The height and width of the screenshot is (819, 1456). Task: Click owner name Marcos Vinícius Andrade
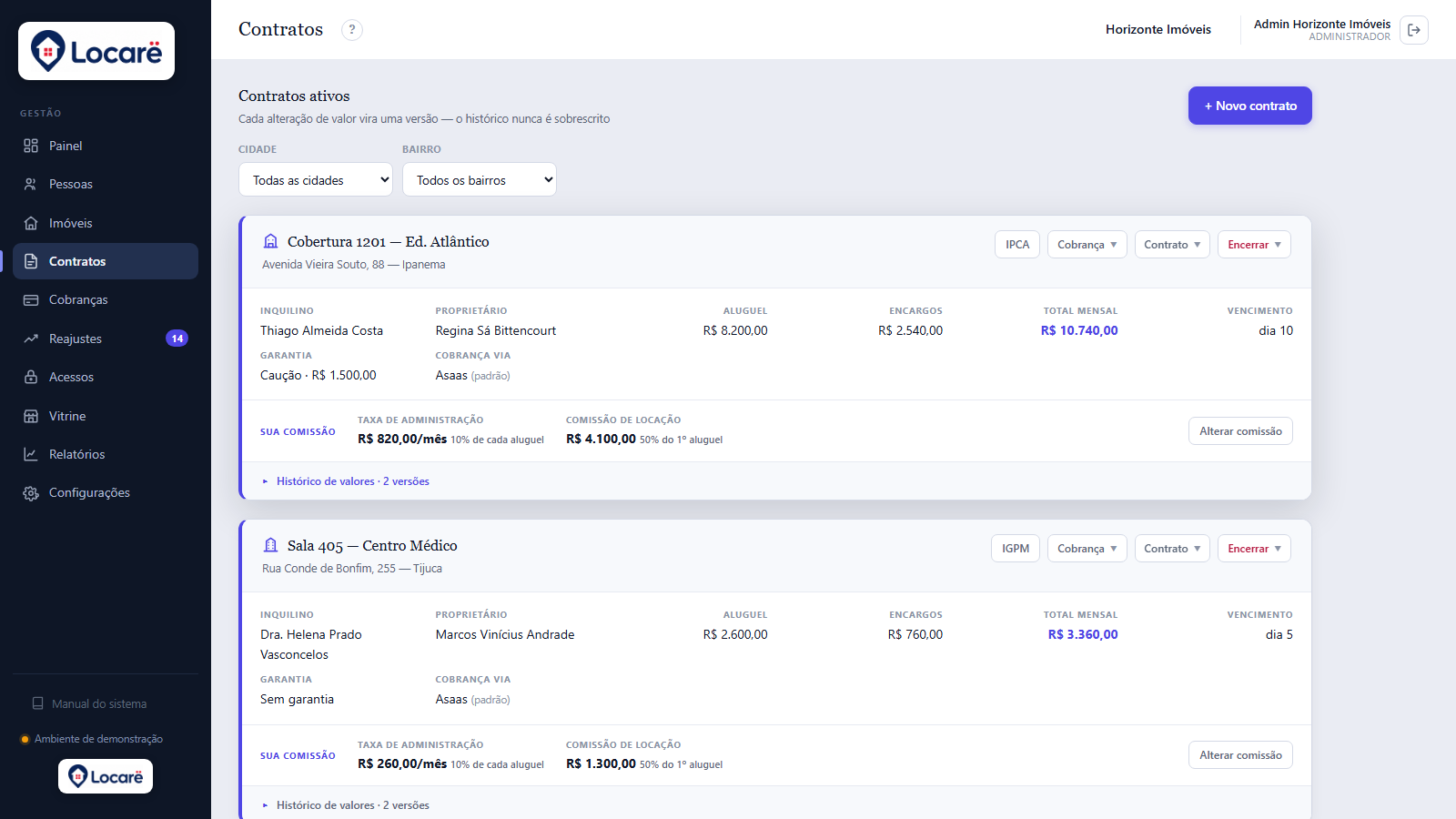click(505, 634)
